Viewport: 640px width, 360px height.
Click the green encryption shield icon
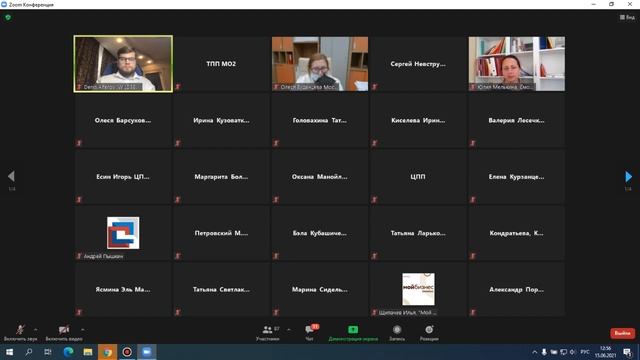(x=8, y=18)
